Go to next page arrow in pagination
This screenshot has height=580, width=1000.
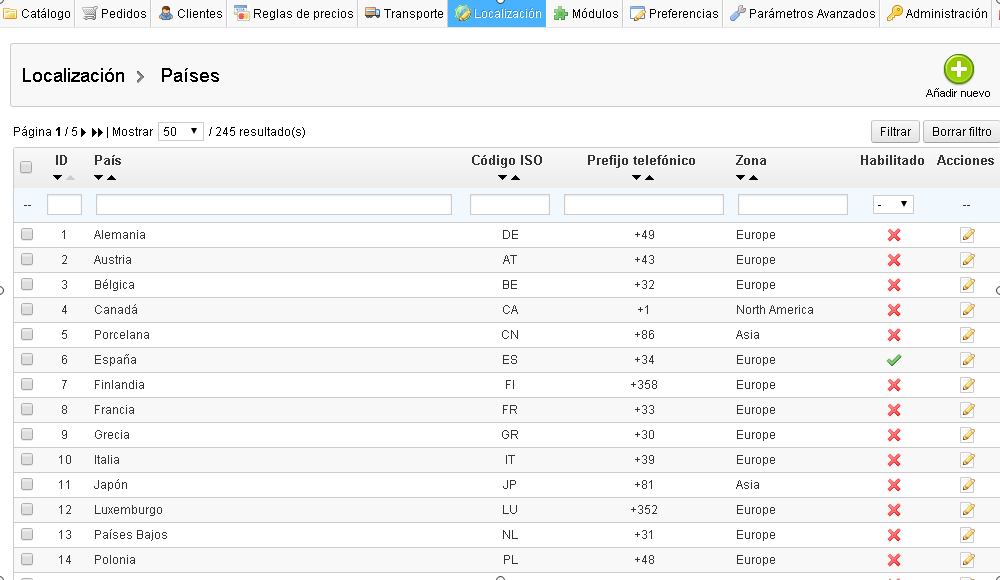click(84, 132)
